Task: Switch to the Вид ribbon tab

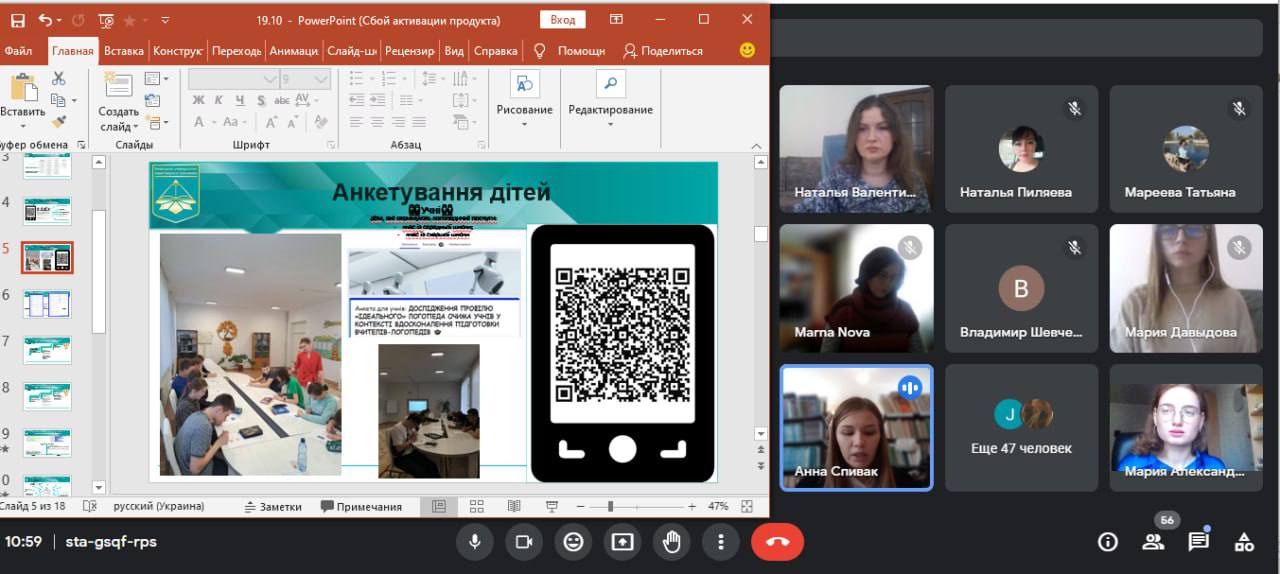Action: pyautogui.click(x=454, y=51)
